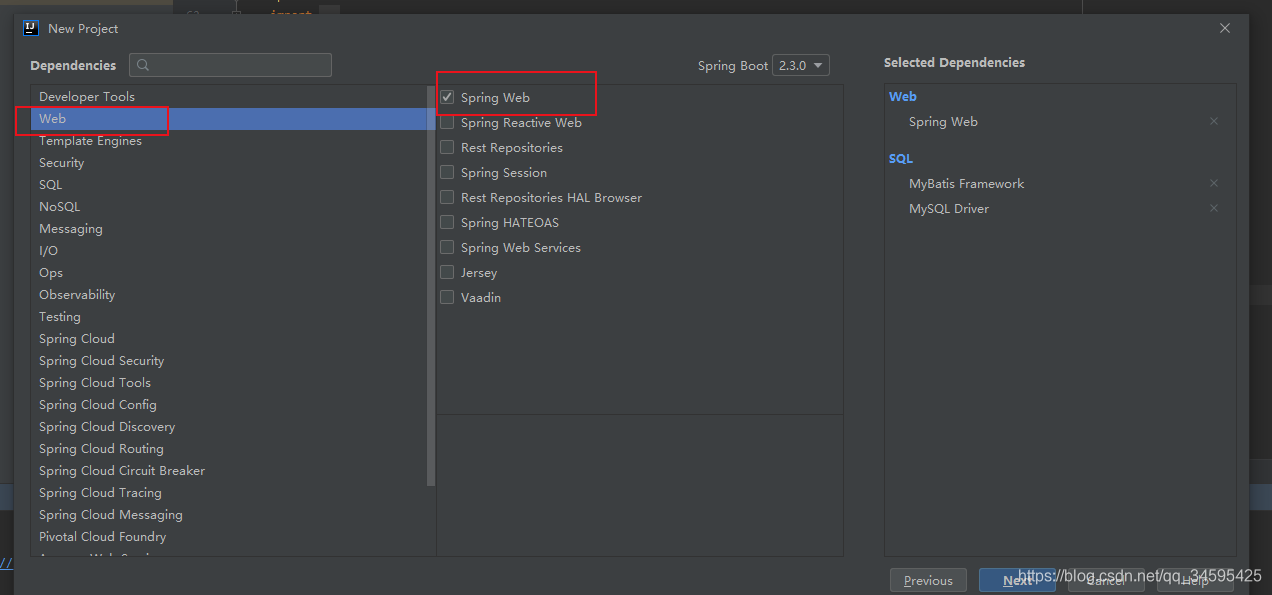This screenshot has width=1272, height=595.
Task: Open the Spring Boot version dropdown
Action: 801,65
